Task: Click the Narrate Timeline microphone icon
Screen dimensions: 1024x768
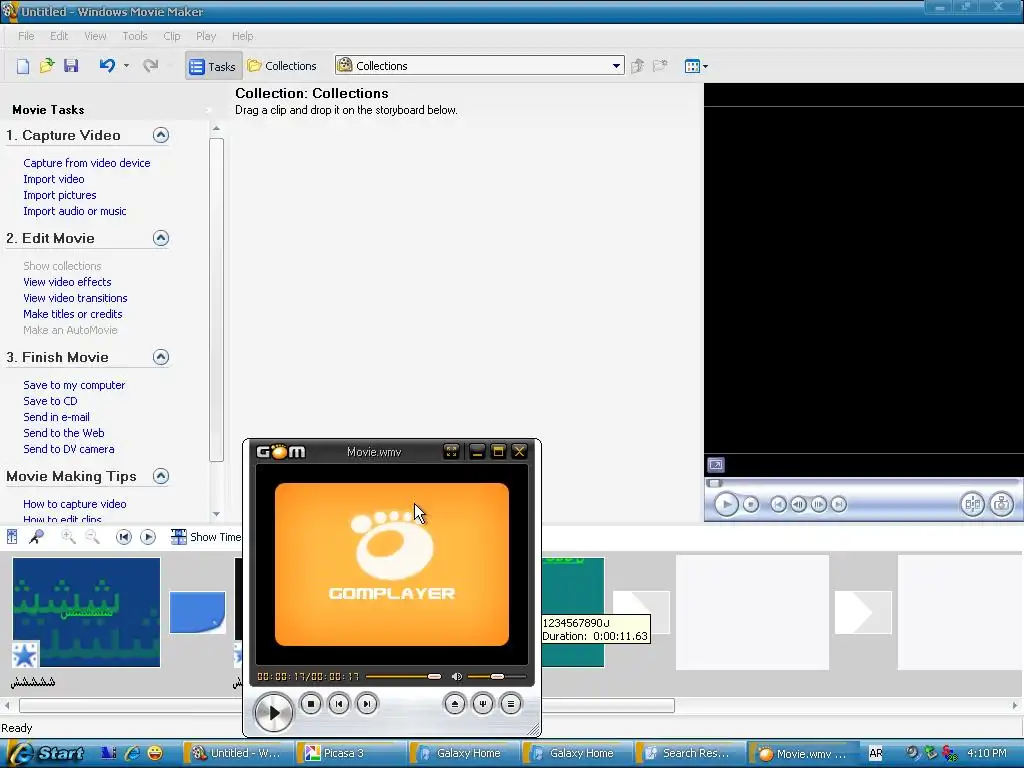Action: tap(37, 537)
